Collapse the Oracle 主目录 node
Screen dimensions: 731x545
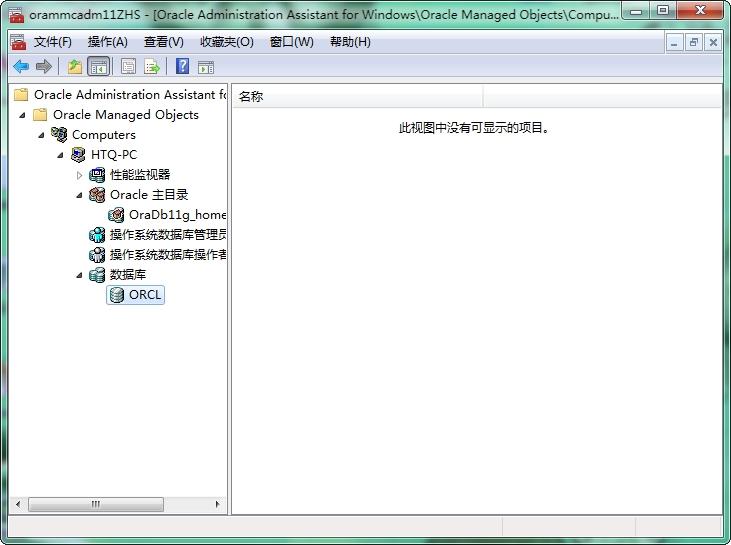(79, 195)
